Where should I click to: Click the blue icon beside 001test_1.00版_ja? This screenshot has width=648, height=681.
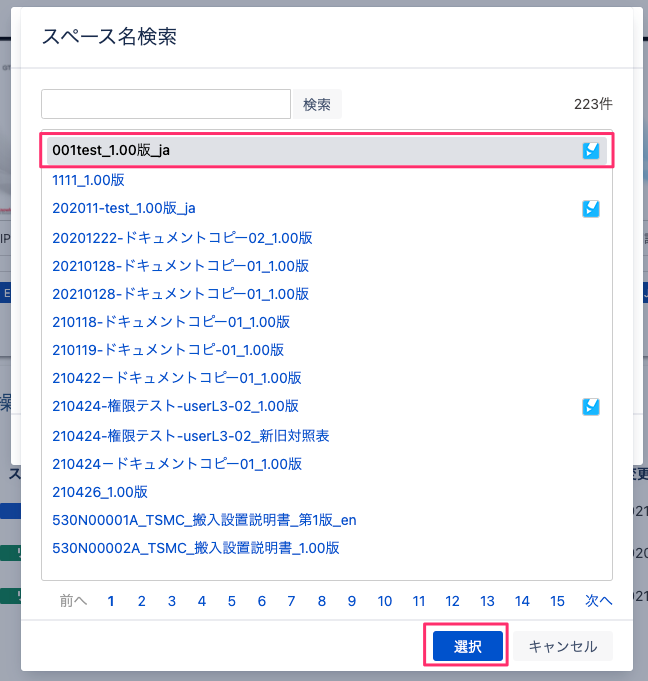[591, 151]
